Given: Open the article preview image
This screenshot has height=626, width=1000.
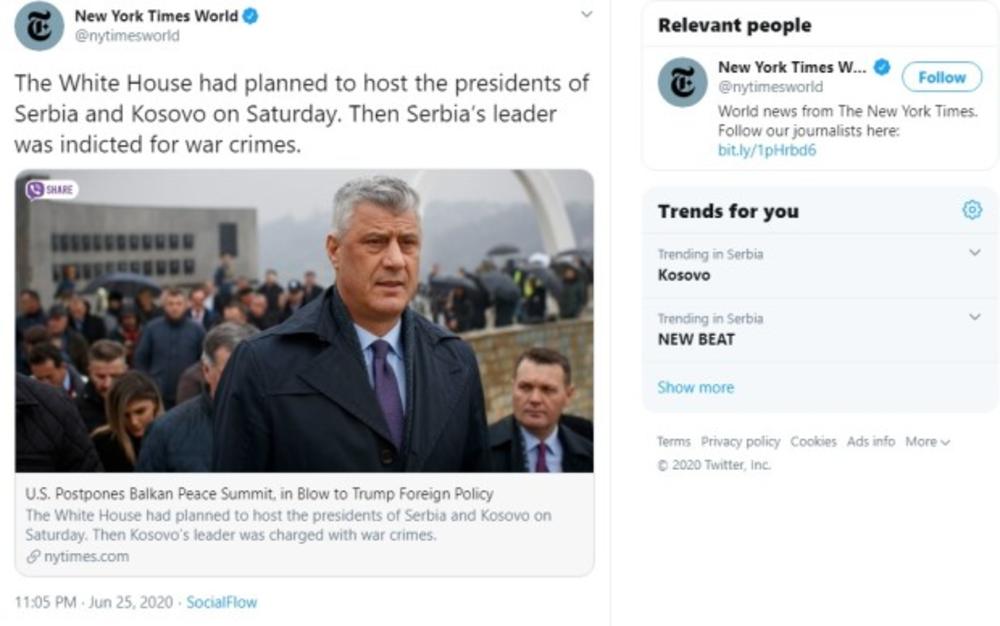Looking at the screenshot, I should (x=304, y=320).
